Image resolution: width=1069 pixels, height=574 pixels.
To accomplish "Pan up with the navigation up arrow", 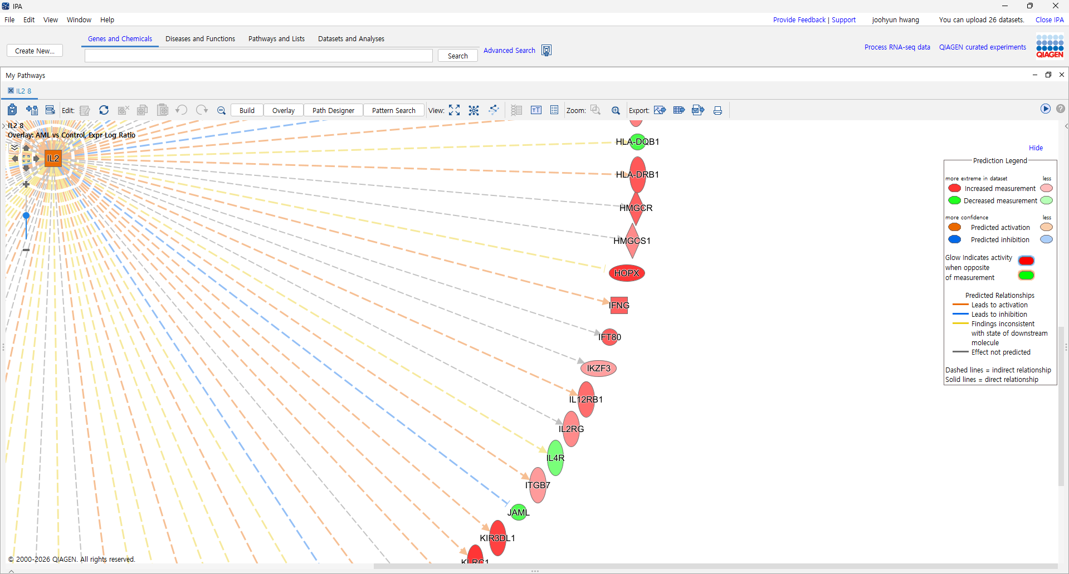I will pos(27,148).
